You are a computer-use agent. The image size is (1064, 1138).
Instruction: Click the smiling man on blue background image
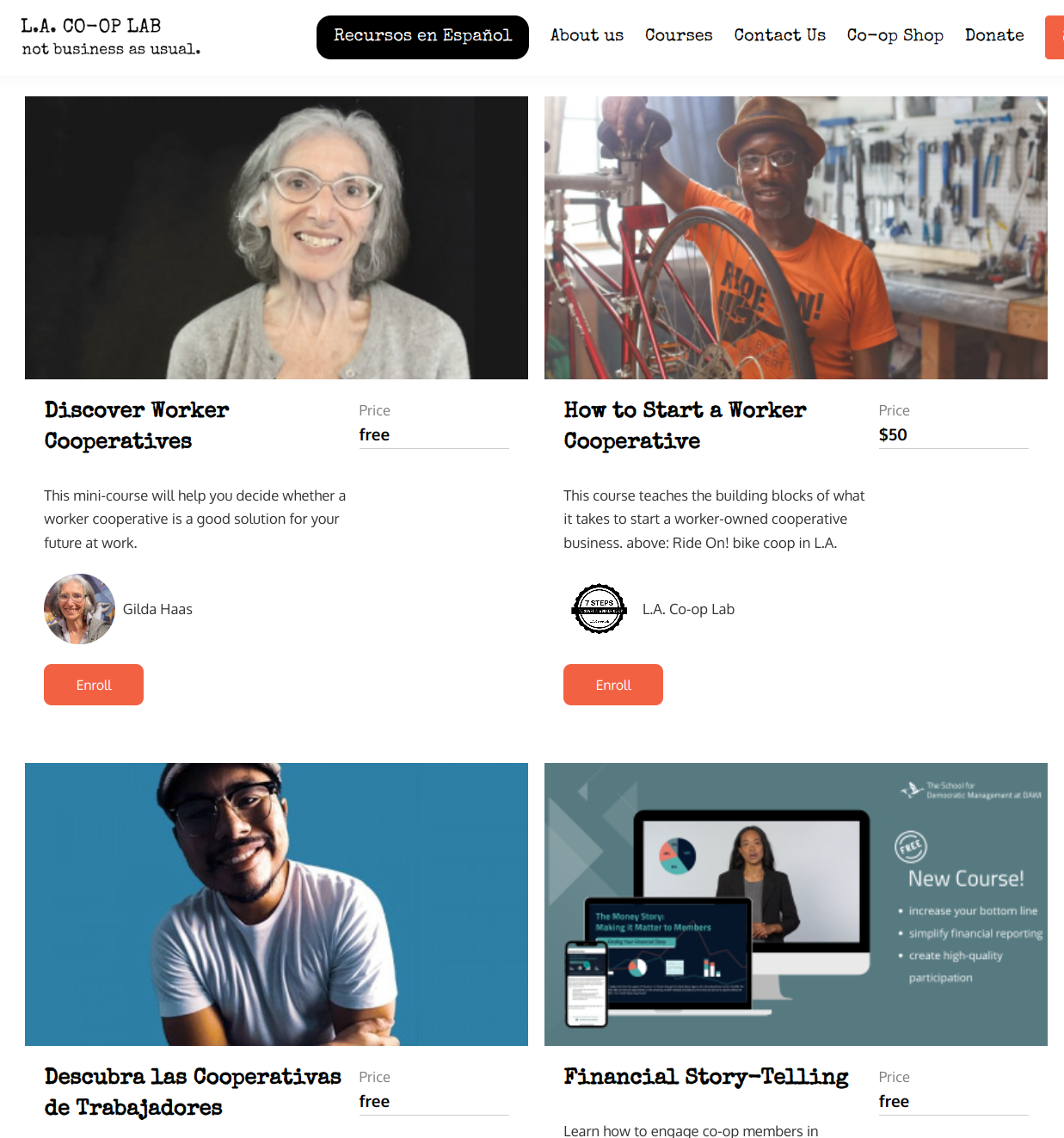(x=276, y=904)
